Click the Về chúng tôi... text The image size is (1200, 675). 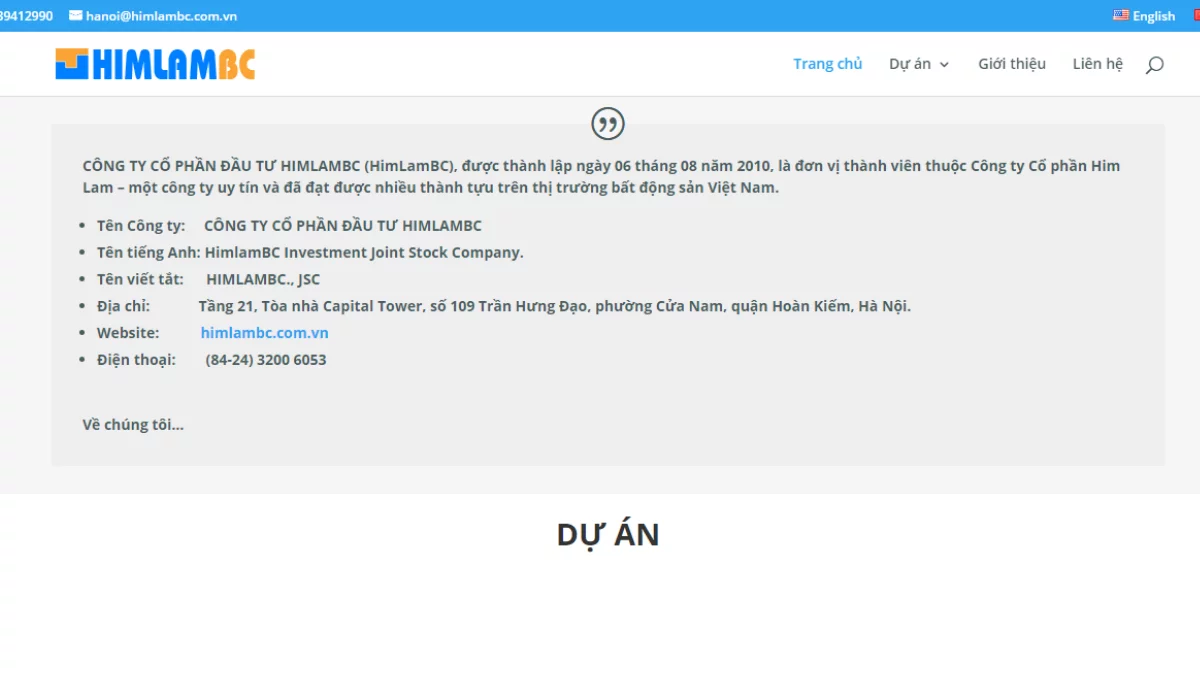(x=133, y=425)
